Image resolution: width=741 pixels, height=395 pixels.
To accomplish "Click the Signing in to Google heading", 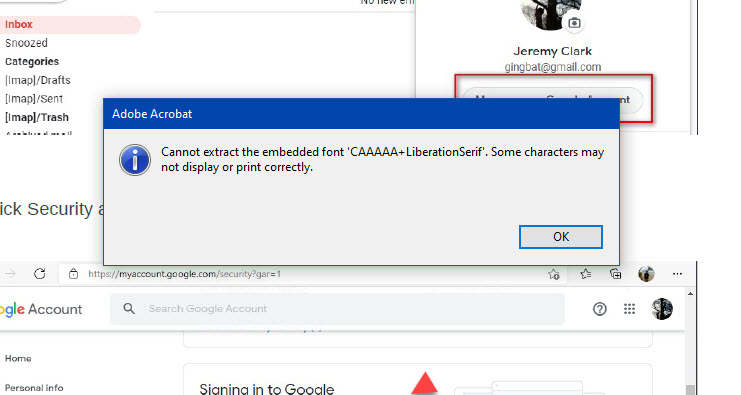I will (x=267, y=389).
